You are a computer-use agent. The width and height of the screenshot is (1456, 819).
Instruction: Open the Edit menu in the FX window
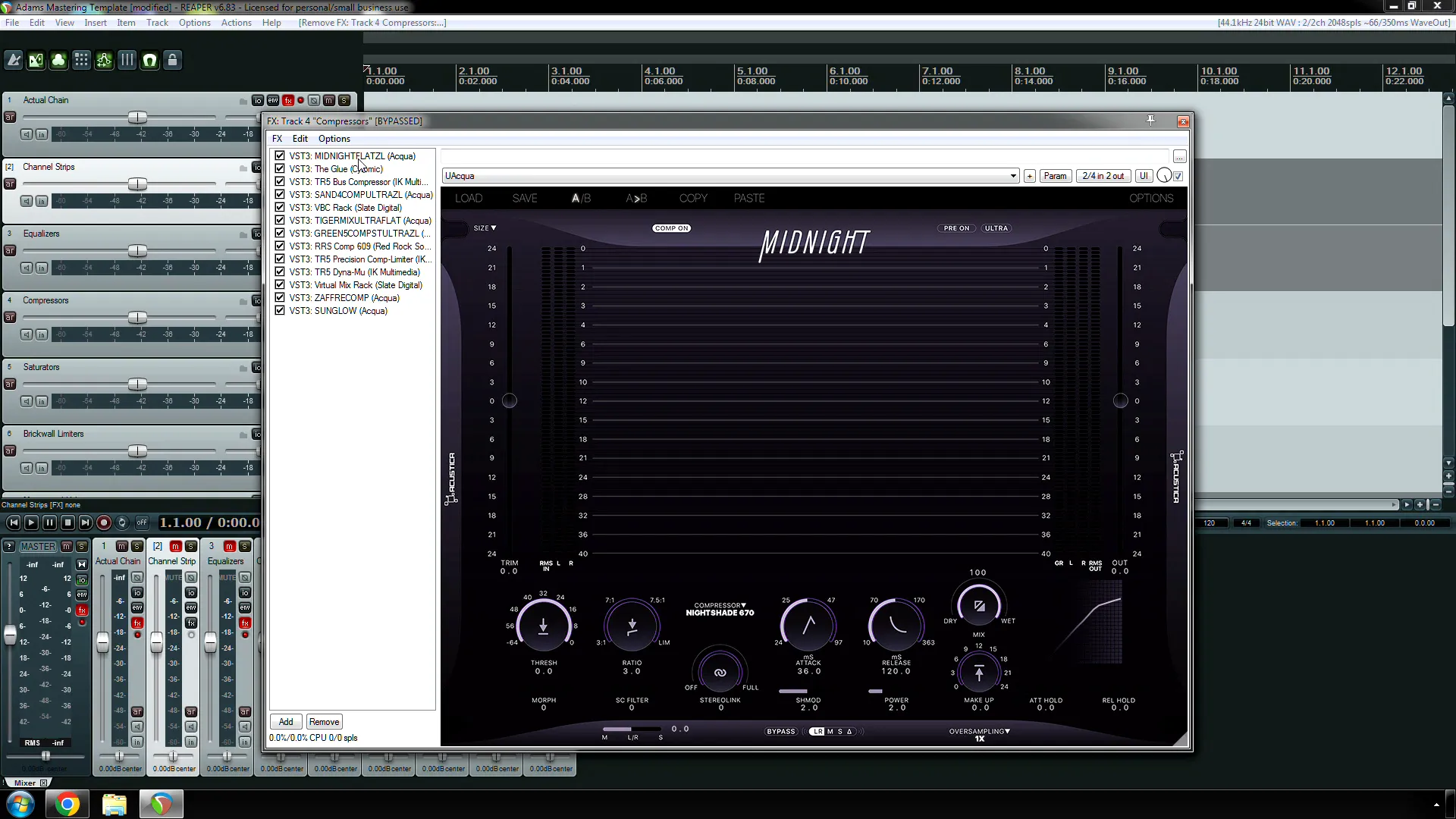pyautogui.click(x=300, y=139)
